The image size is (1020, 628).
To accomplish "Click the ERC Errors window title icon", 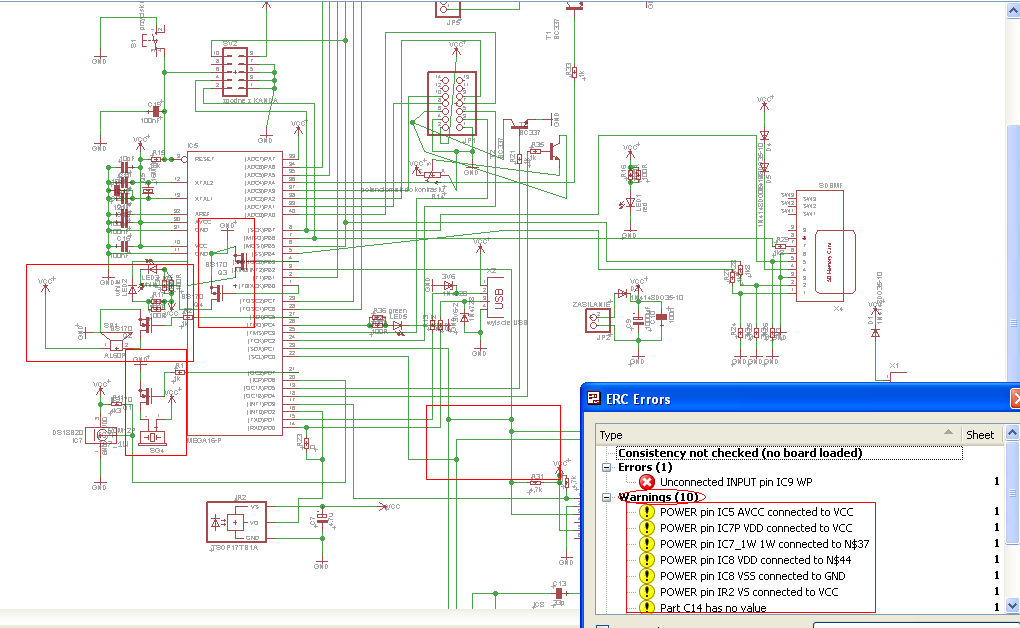I will [x=594, y=398].
